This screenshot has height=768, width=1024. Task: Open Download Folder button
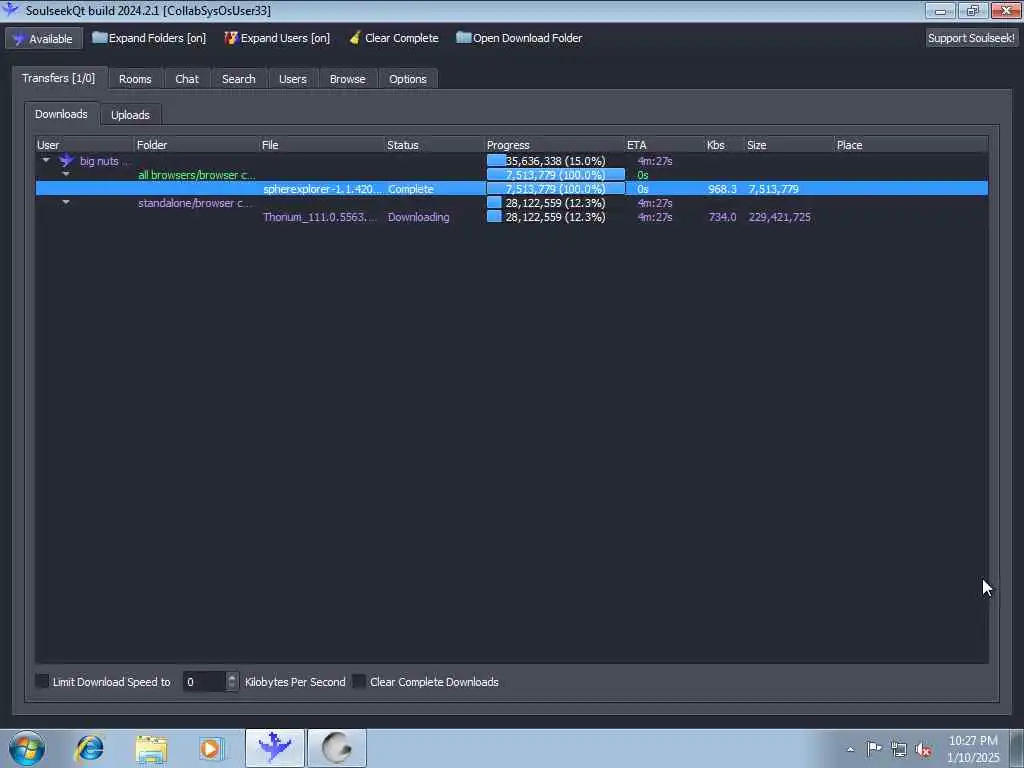coord(519,38)
